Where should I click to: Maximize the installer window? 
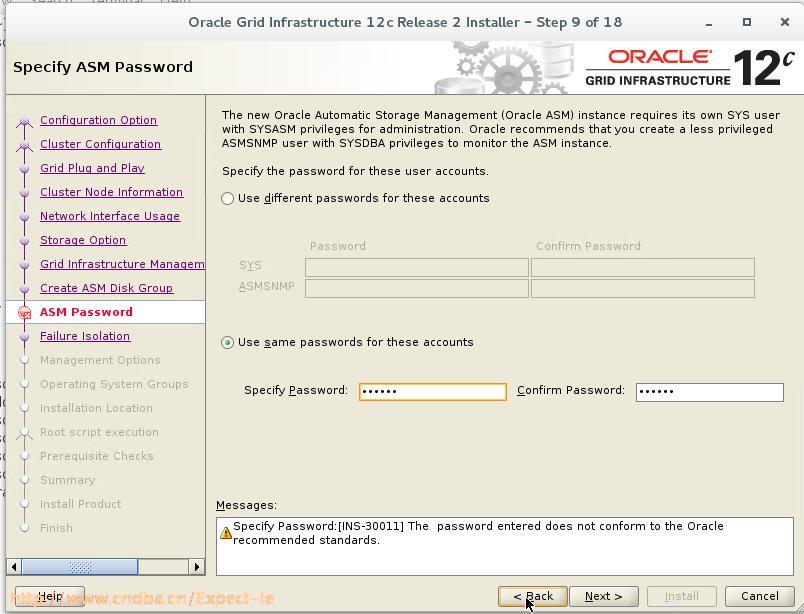pyautogui.click(x=747, y=22)
